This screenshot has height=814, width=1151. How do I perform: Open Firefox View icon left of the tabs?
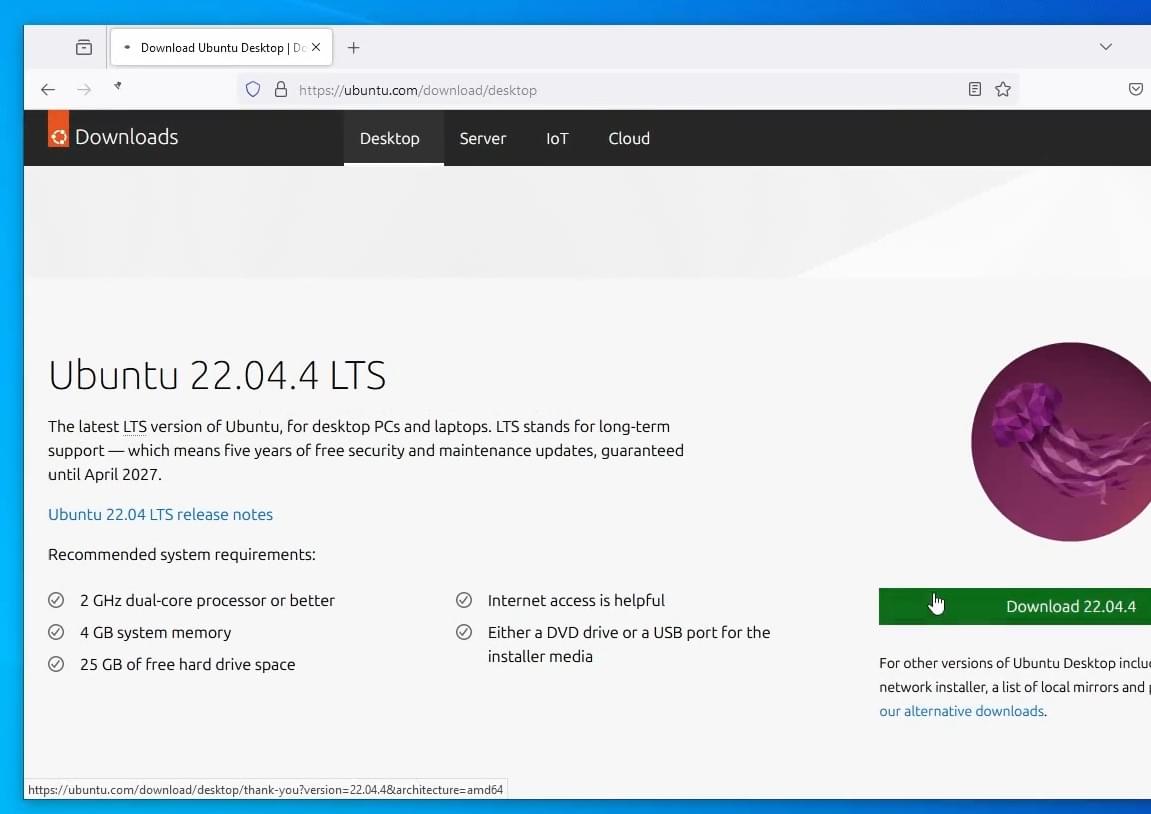(84, 48)
